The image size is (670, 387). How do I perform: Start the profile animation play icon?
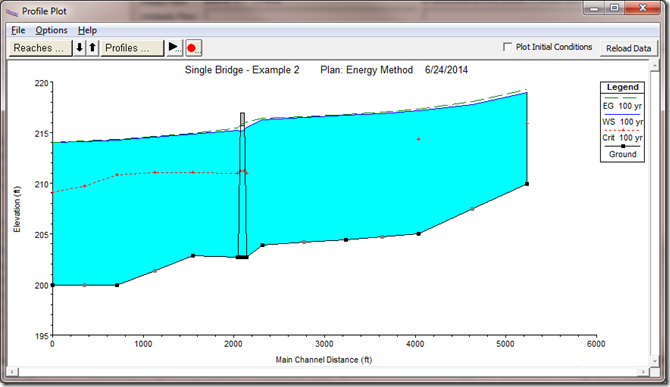tap(174, 47)
